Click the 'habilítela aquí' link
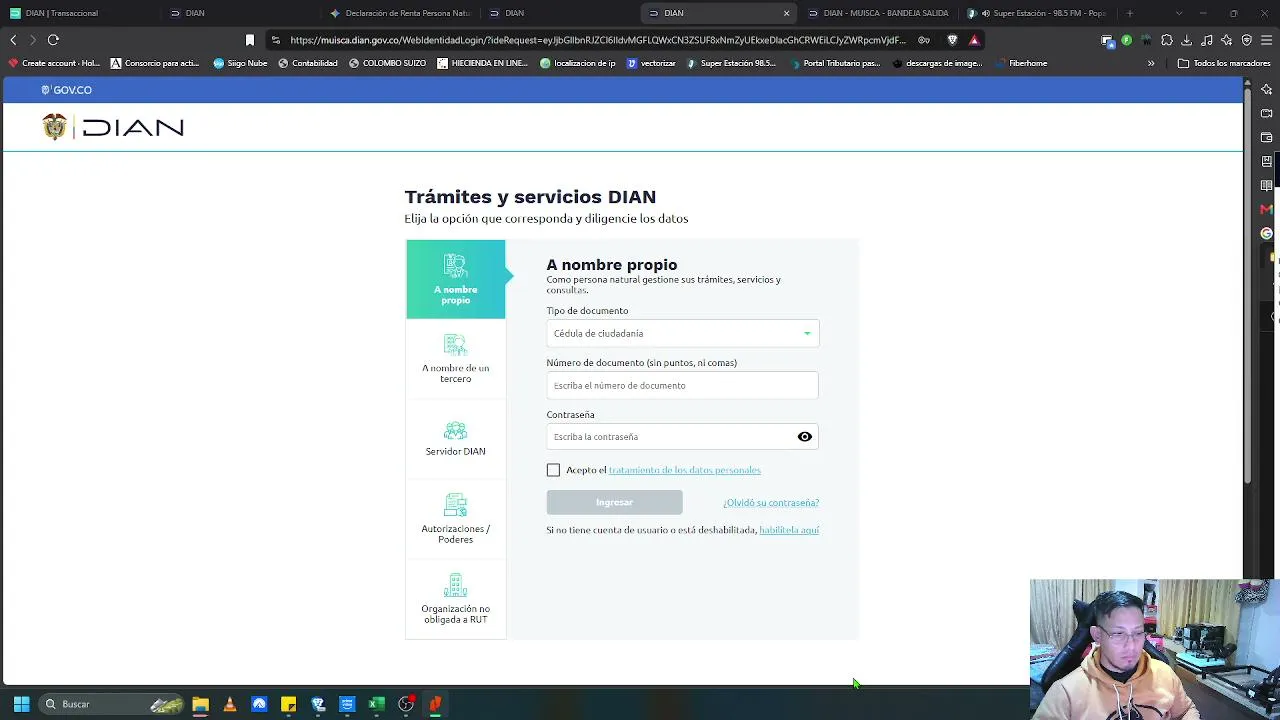Screen dimensions: 1280x720 pyautogui.click(x=789, y=530)
